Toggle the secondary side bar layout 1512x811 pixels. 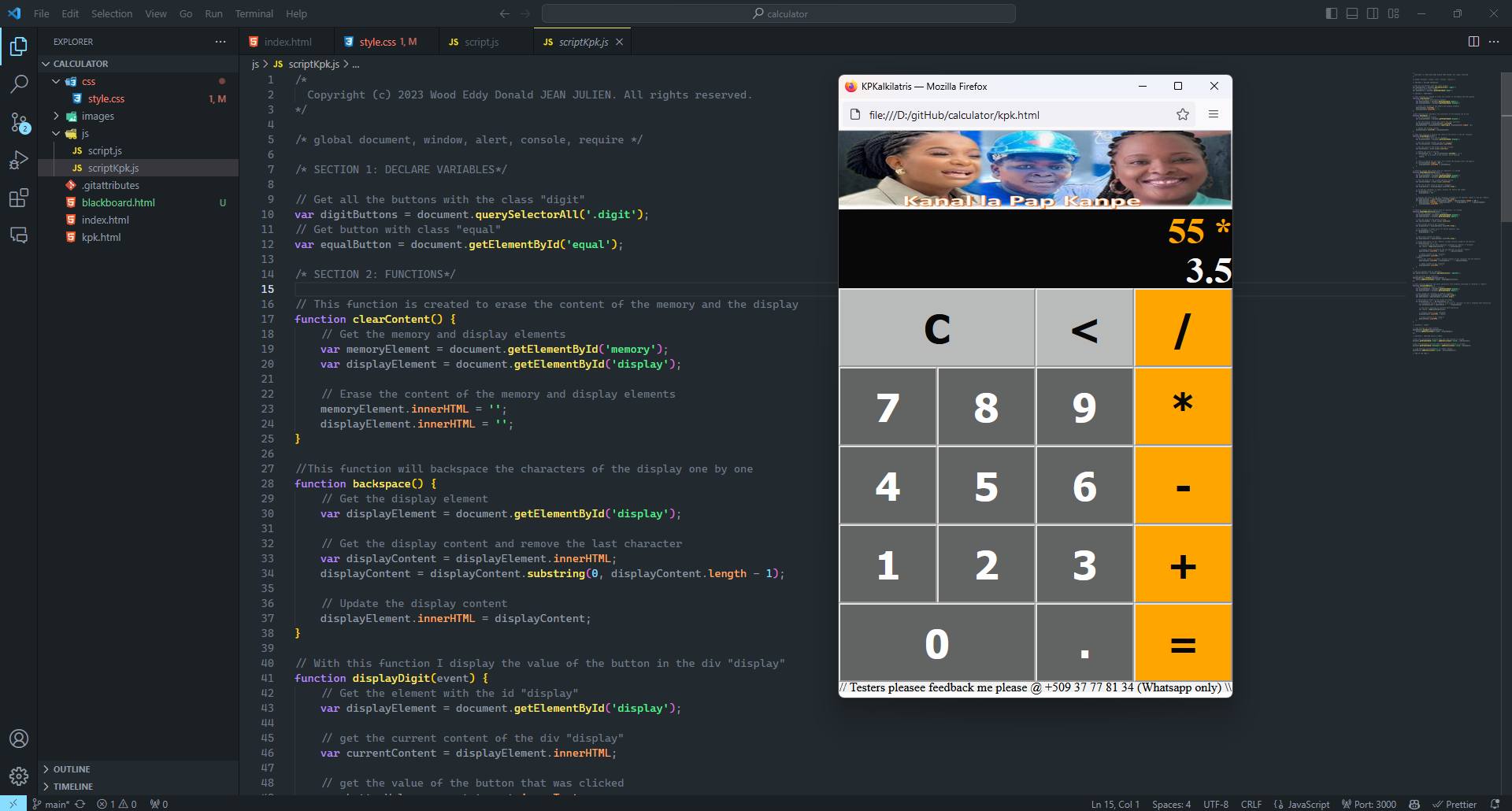point(1373,13)
